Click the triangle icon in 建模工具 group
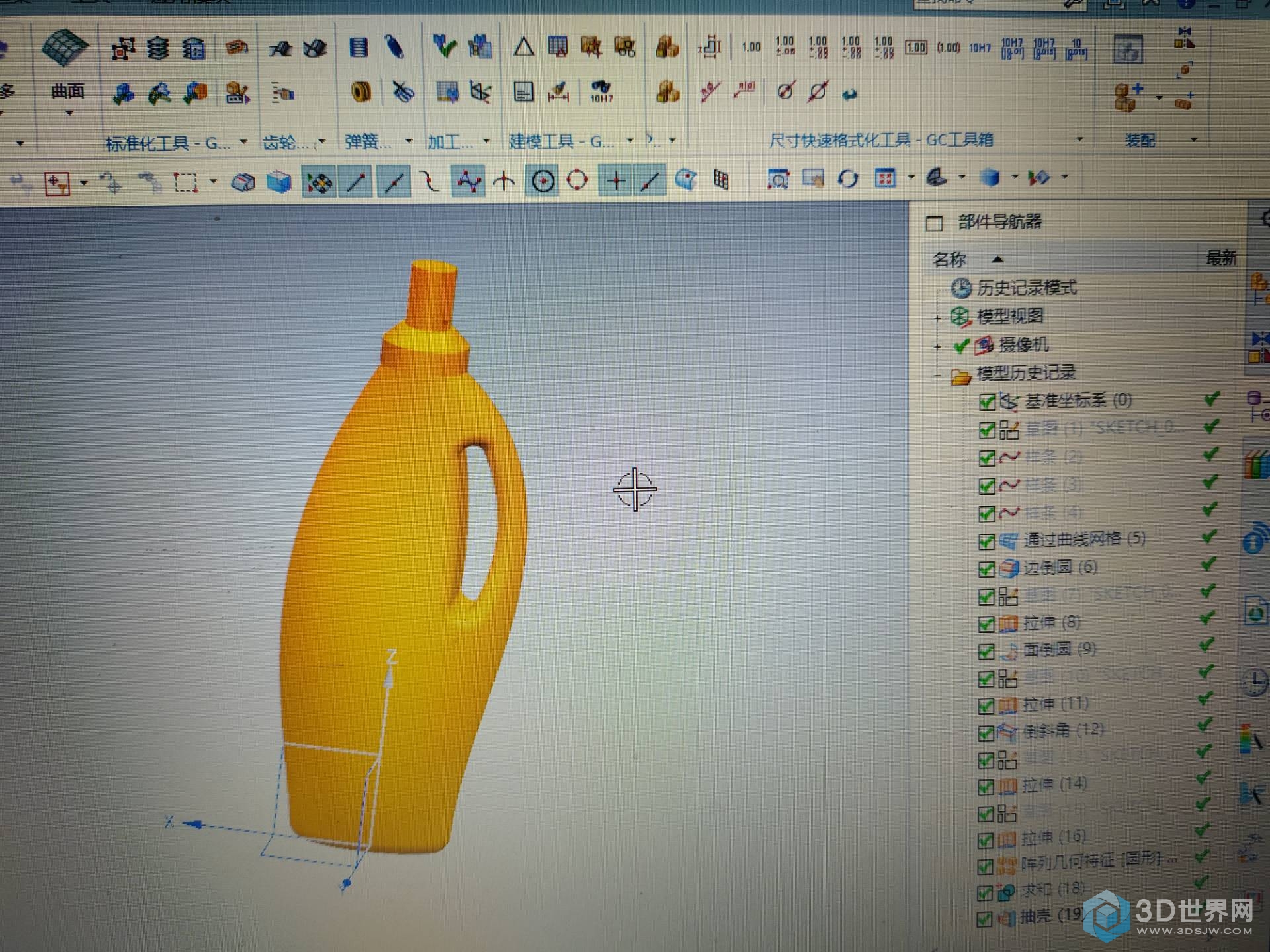1270x952 pixels. tap(523, 48)
